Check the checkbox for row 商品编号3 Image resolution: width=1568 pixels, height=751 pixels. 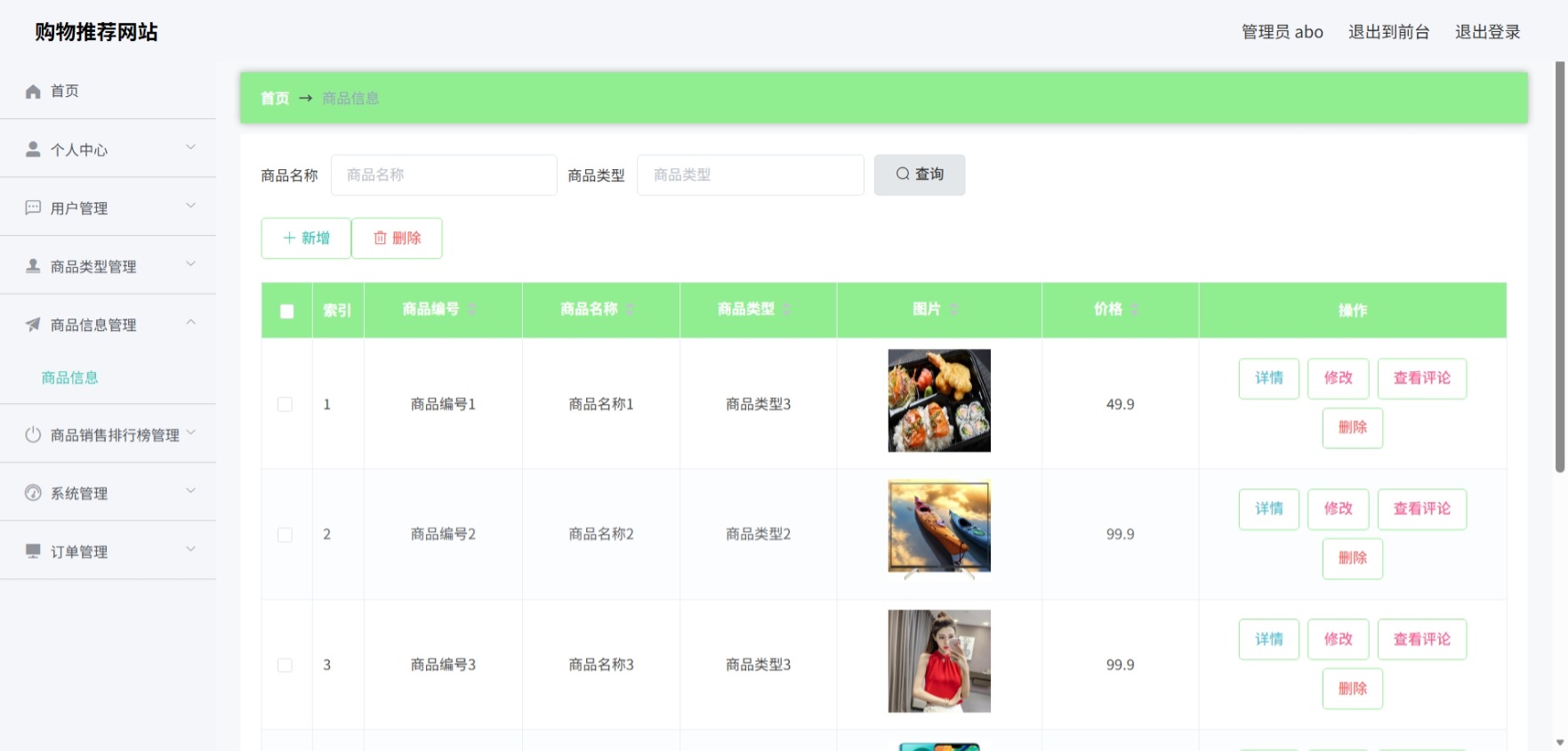coord(285,665)
